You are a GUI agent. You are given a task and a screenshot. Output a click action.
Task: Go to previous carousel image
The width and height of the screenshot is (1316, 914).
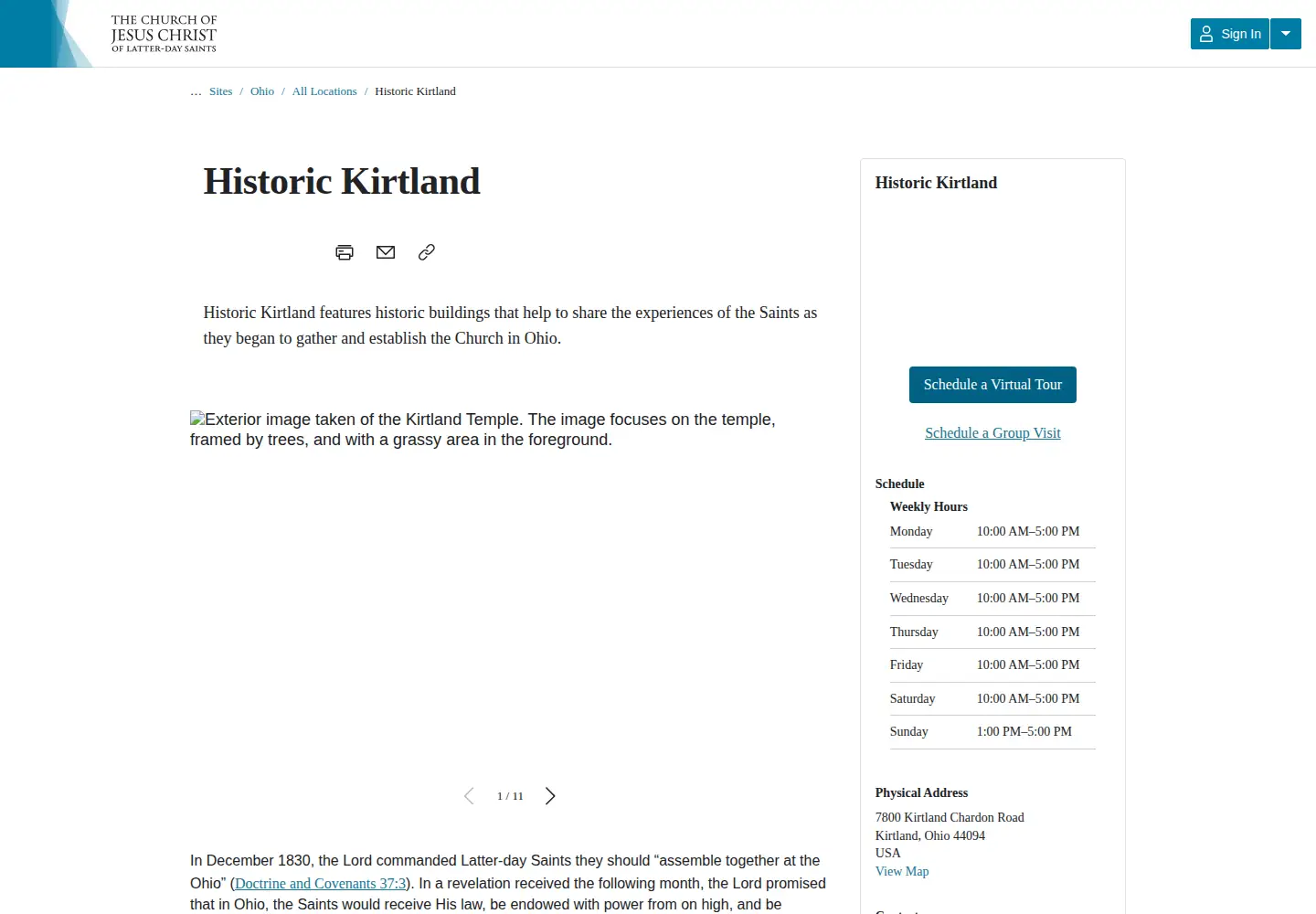point(469,796)
